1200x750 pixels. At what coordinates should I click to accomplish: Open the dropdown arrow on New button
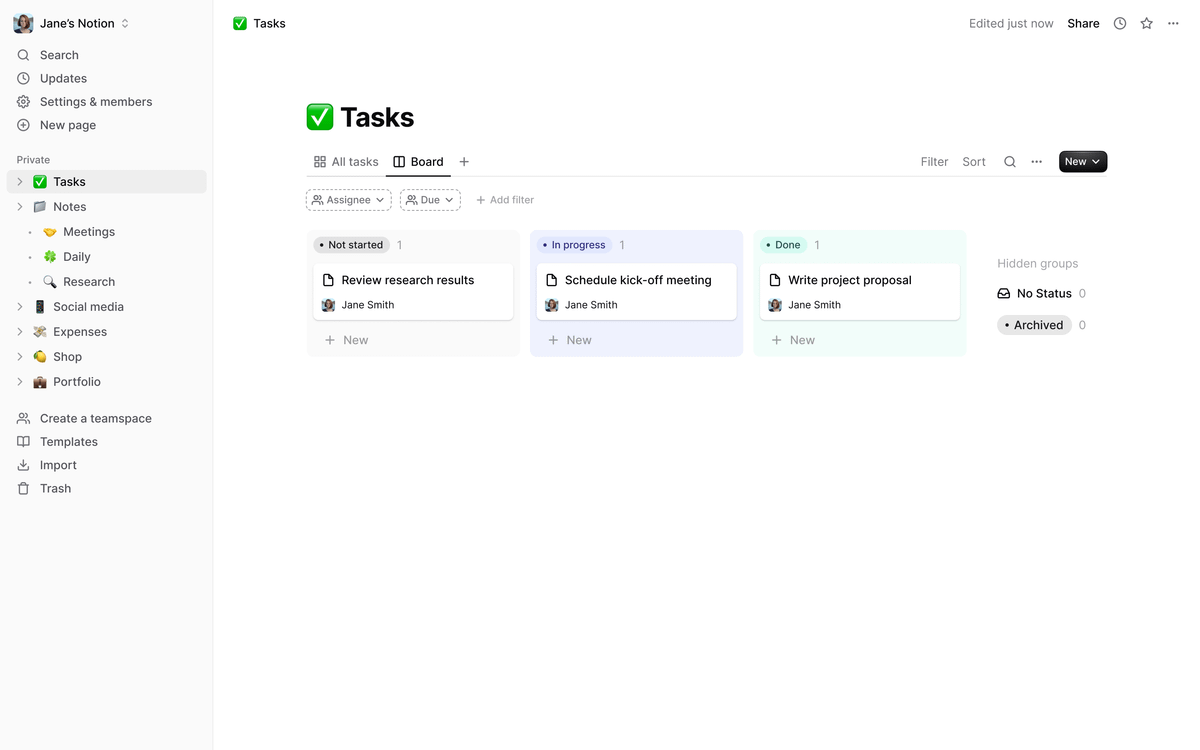click(x=1097, y=162)
